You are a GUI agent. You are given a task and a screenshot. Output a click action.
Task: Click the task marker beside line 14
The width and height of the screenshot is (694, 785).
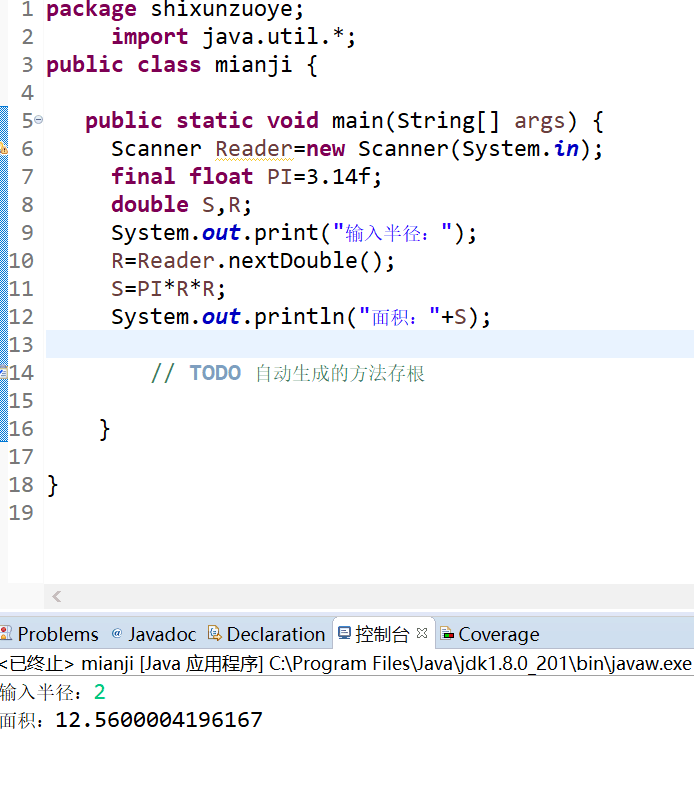coord(3,372)
